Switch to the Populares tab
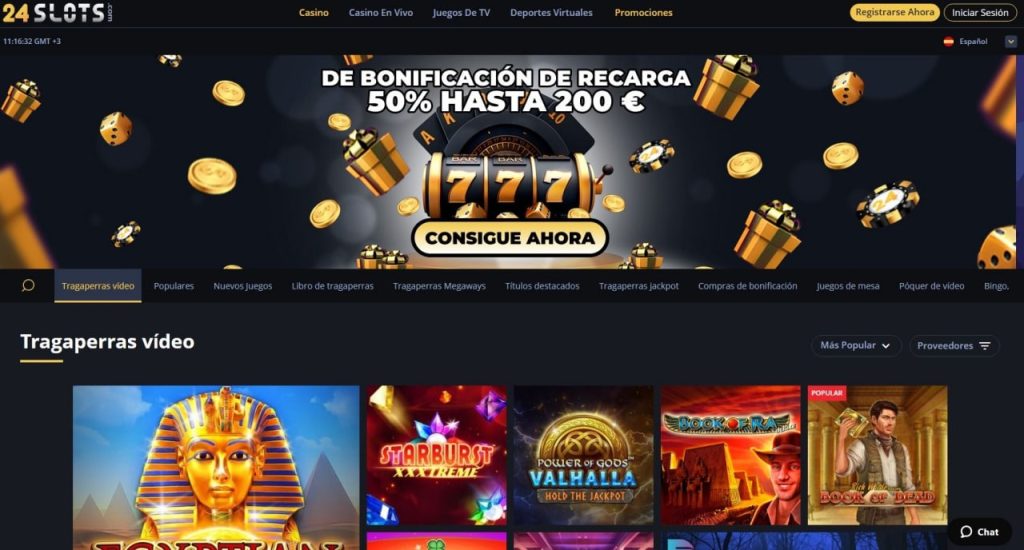Image resolution: width=1024 pixels, height=550 pixels. pos(174,285)
